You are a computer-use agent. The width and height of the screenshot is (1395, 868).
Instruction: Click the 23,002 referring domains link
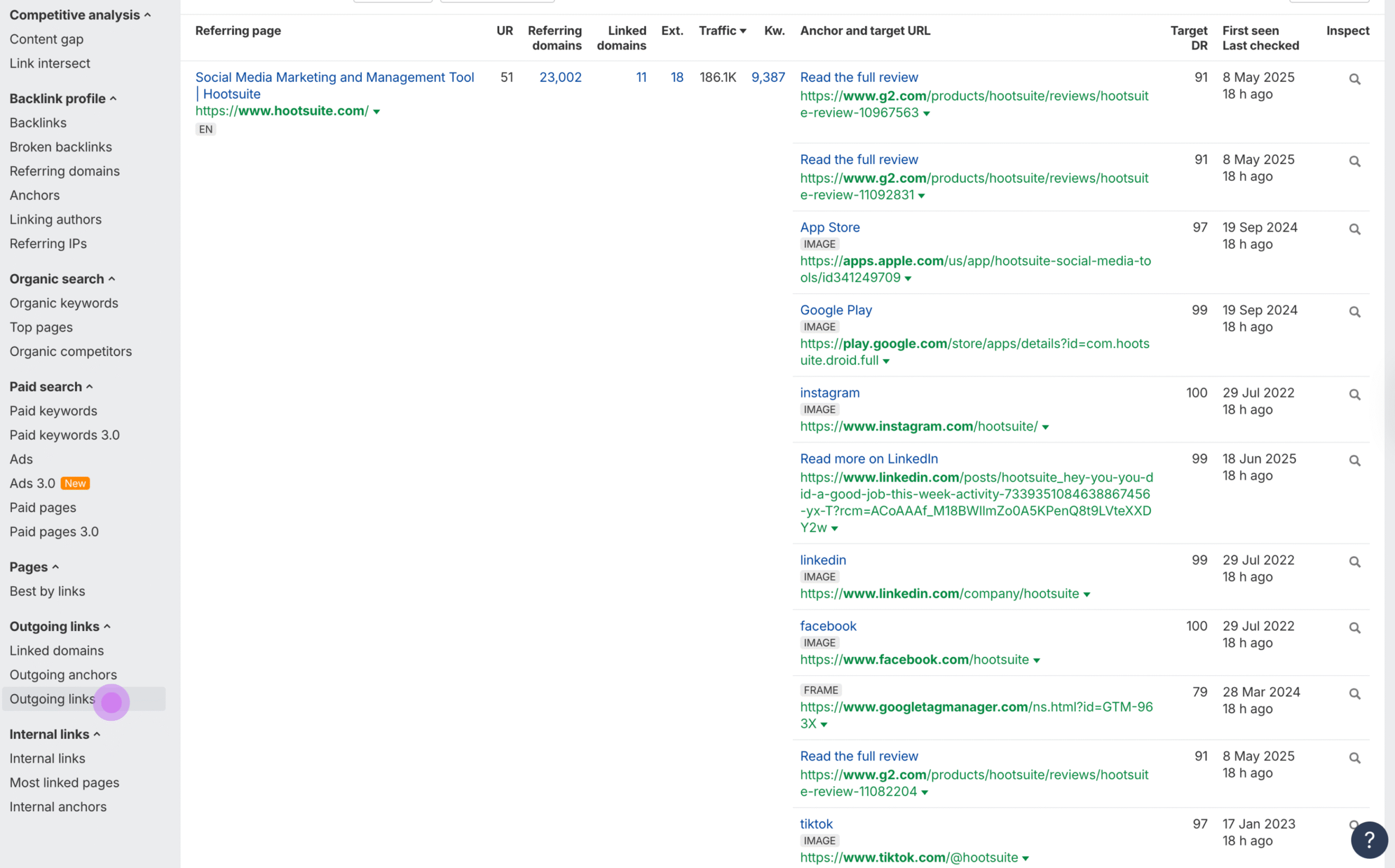click(560, 77)
